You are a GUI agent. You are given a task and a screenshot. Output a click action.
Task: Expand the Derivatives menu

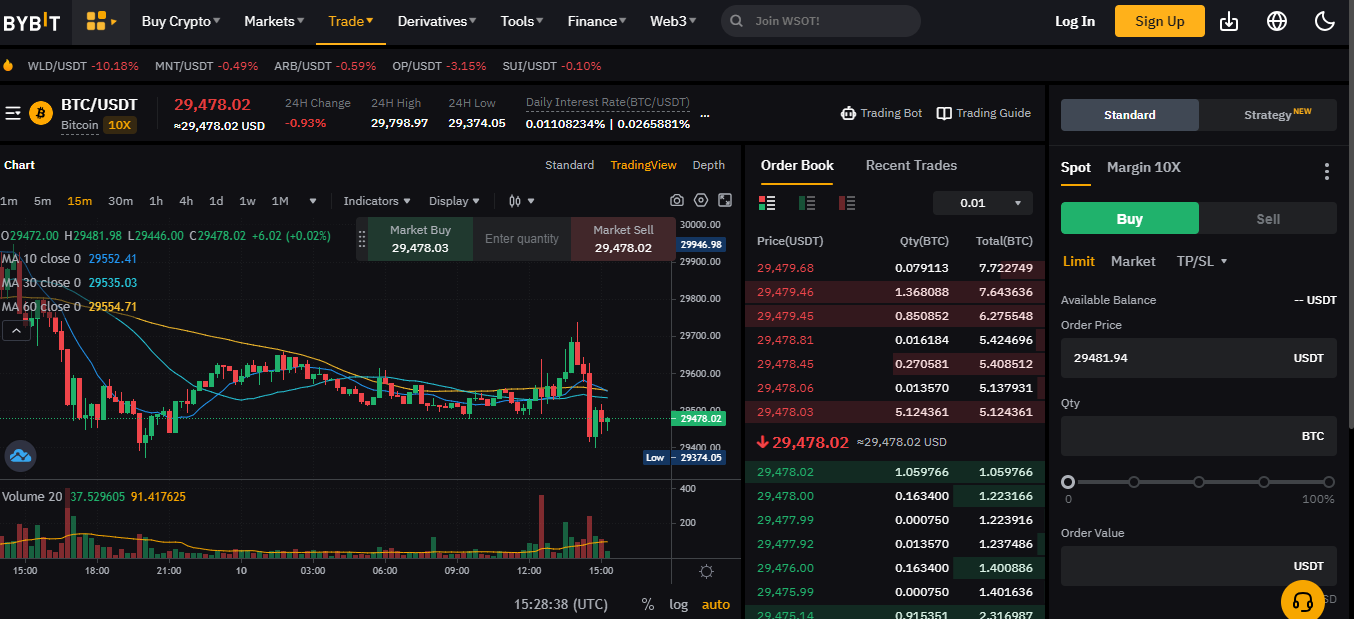(x=437, y=21)
